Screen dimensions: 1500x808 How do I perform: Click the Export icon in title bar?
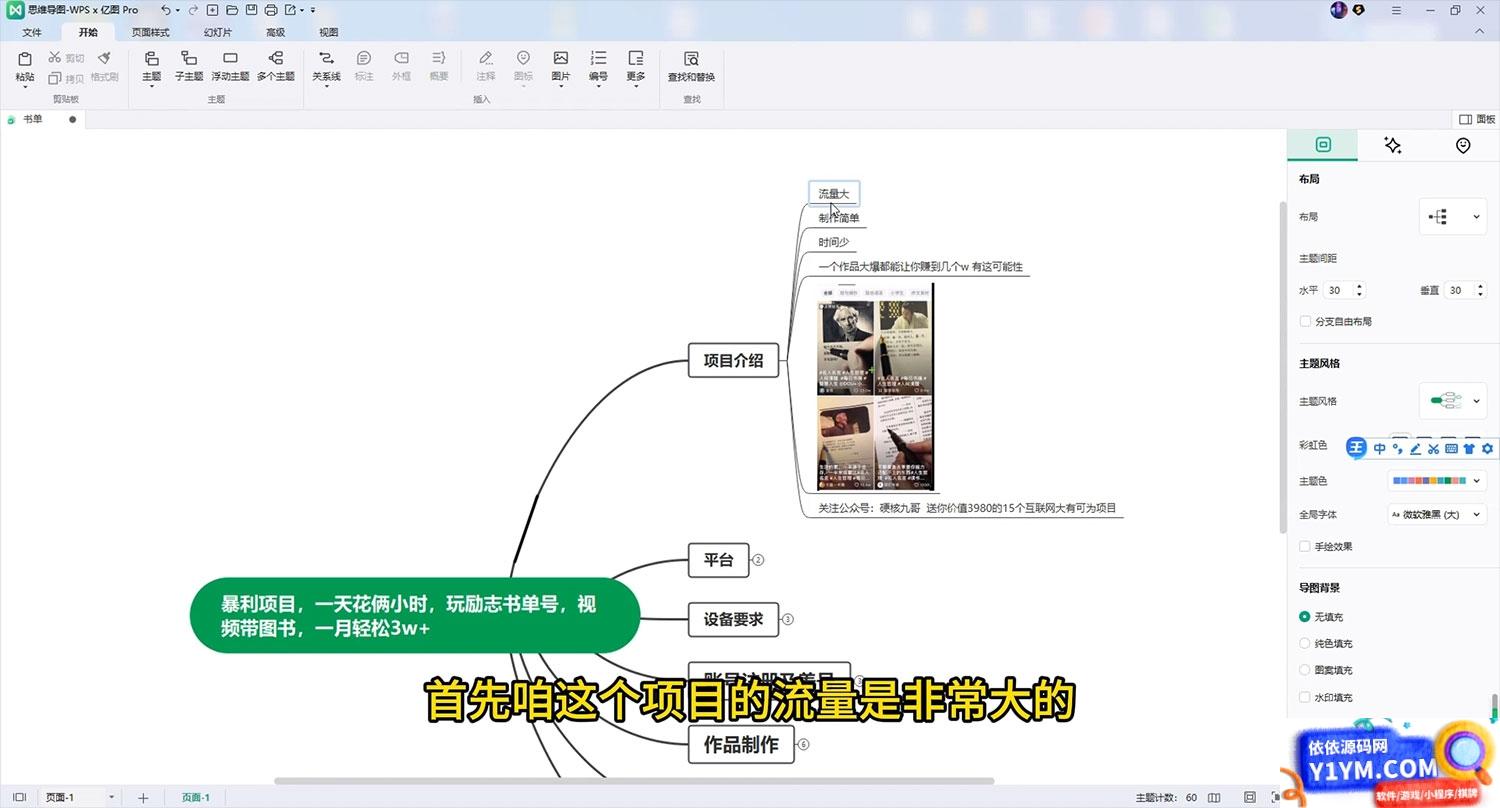[x=290, y=10]
